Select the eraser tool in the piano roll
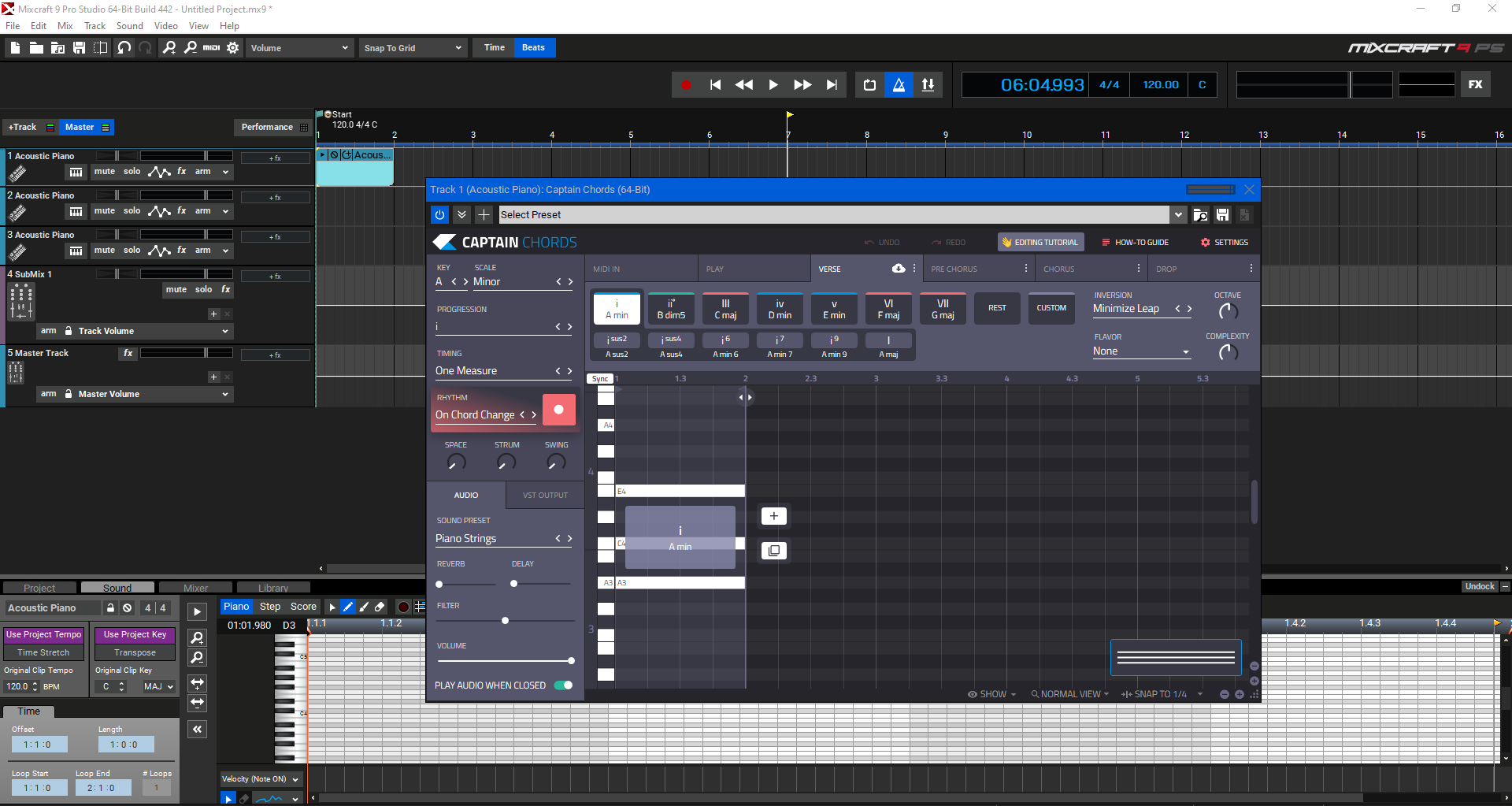This screenshot has height=806, width=1512. click(x=380, y=607)
